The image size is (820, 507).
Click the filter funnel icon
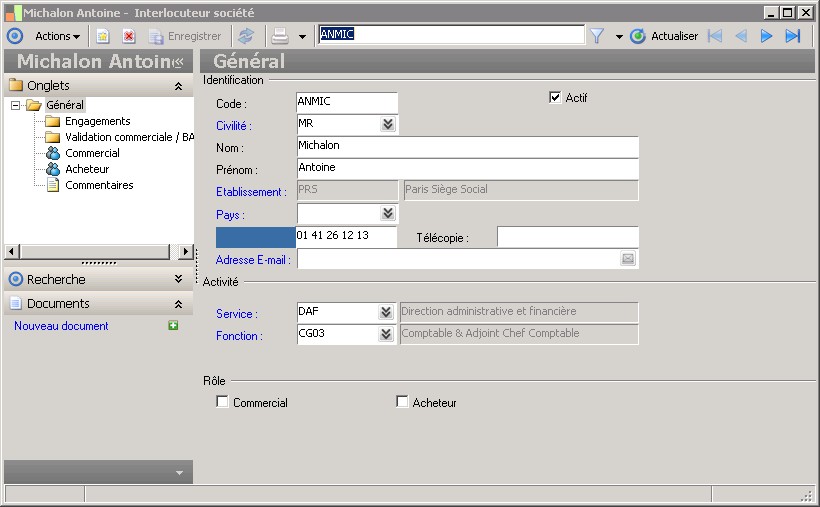tap(597, 36)
